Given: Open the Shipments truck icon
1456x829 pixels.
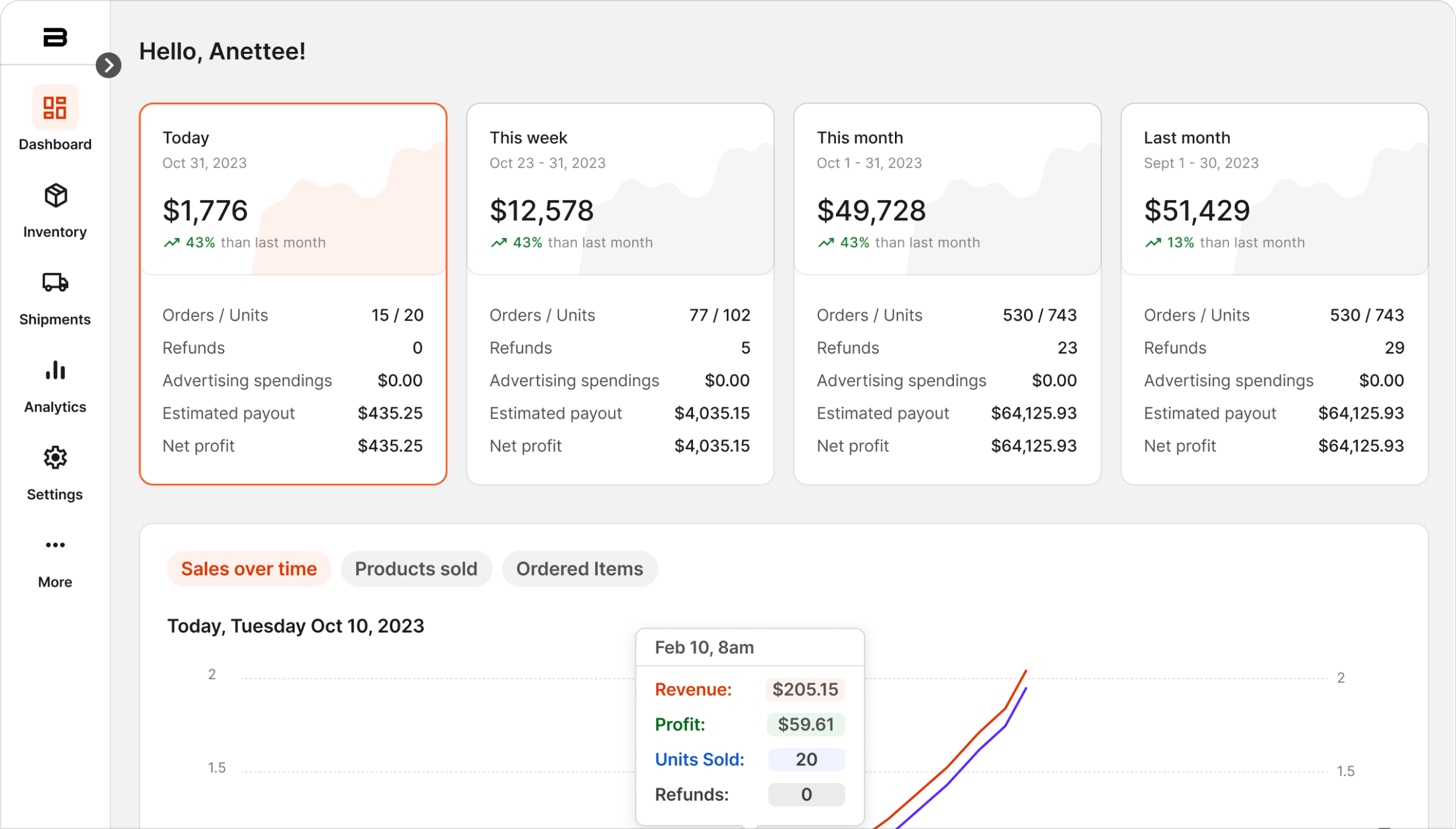Looking at the screenshot, I should 55,283.
